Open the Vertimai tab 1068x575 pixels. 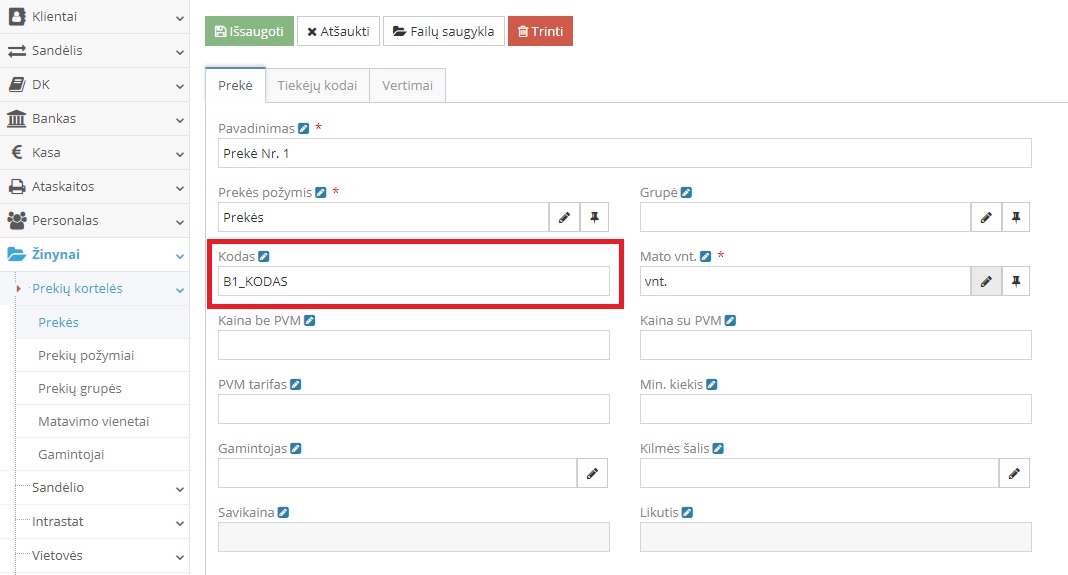point(407,86)
